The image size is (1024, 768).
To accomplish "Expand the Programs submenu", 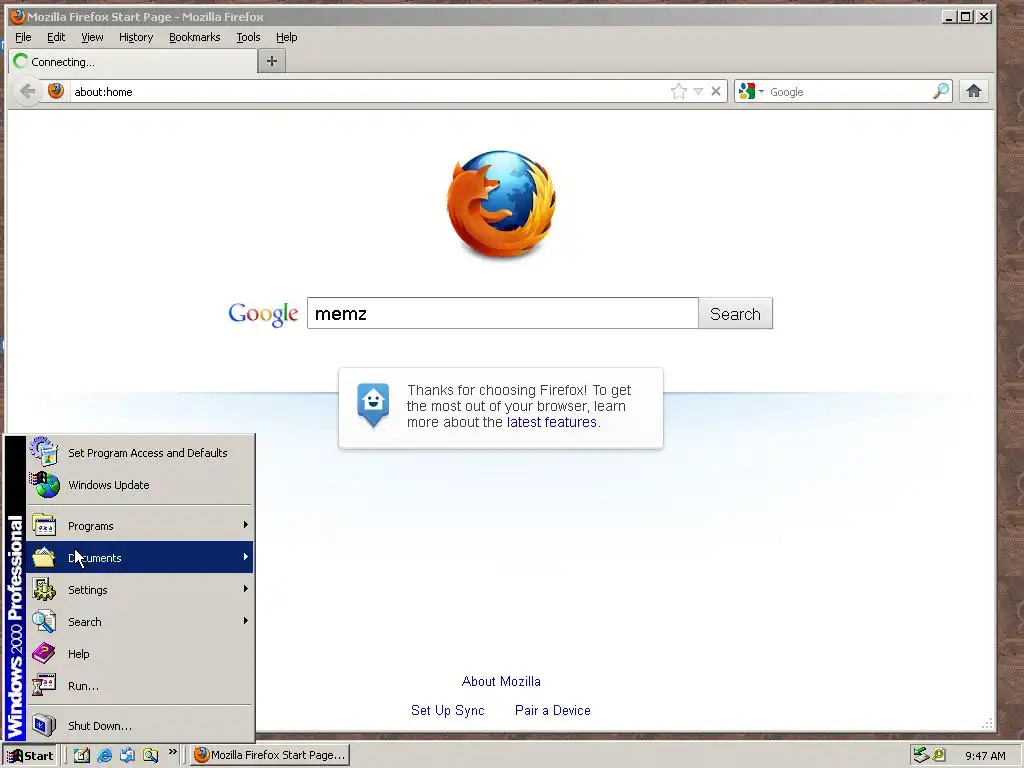I will click(x=140, y=526).
